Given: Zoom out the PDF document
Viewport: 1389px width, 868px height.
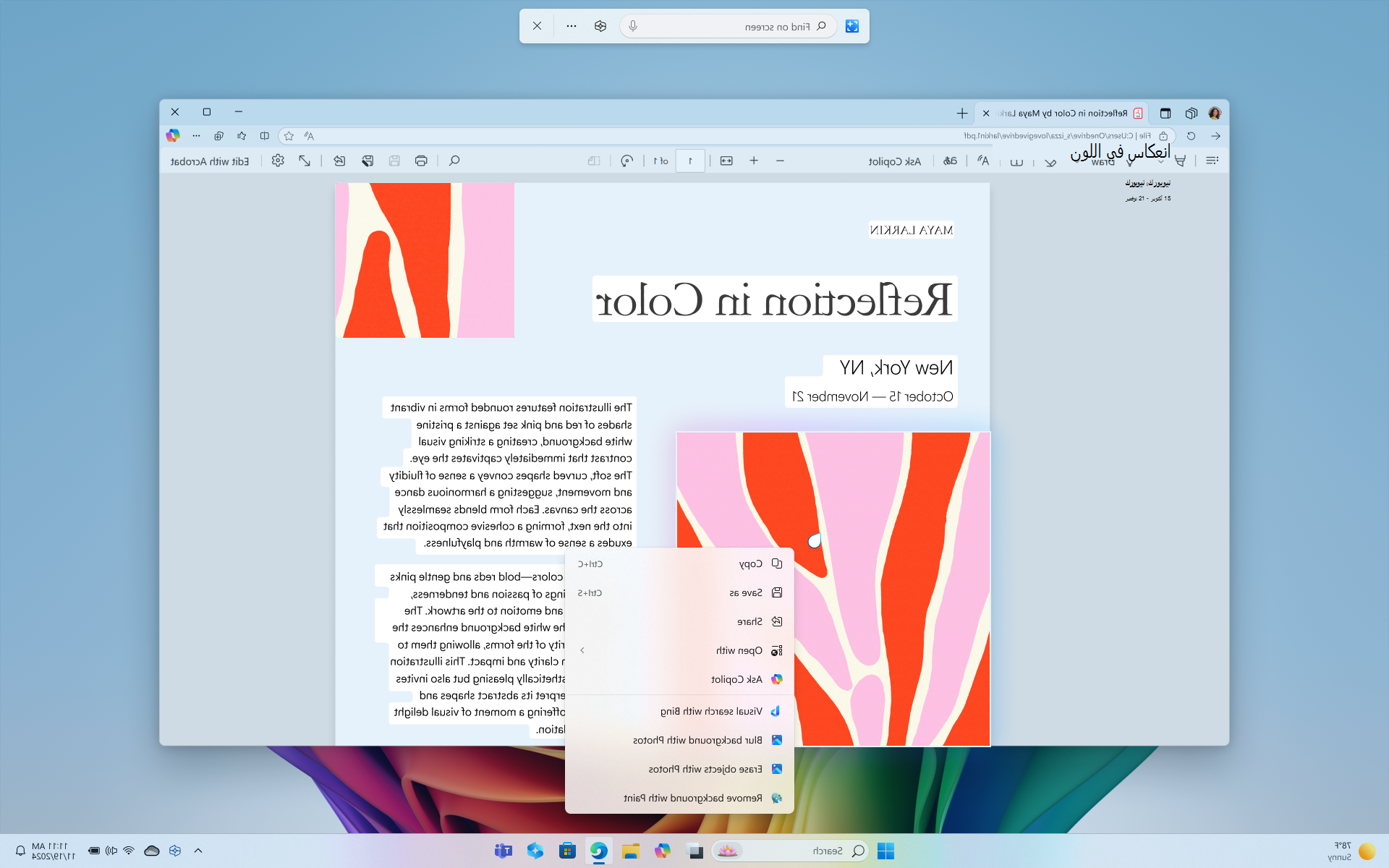Looking at the screenshot, I should (x=780, y=161).
